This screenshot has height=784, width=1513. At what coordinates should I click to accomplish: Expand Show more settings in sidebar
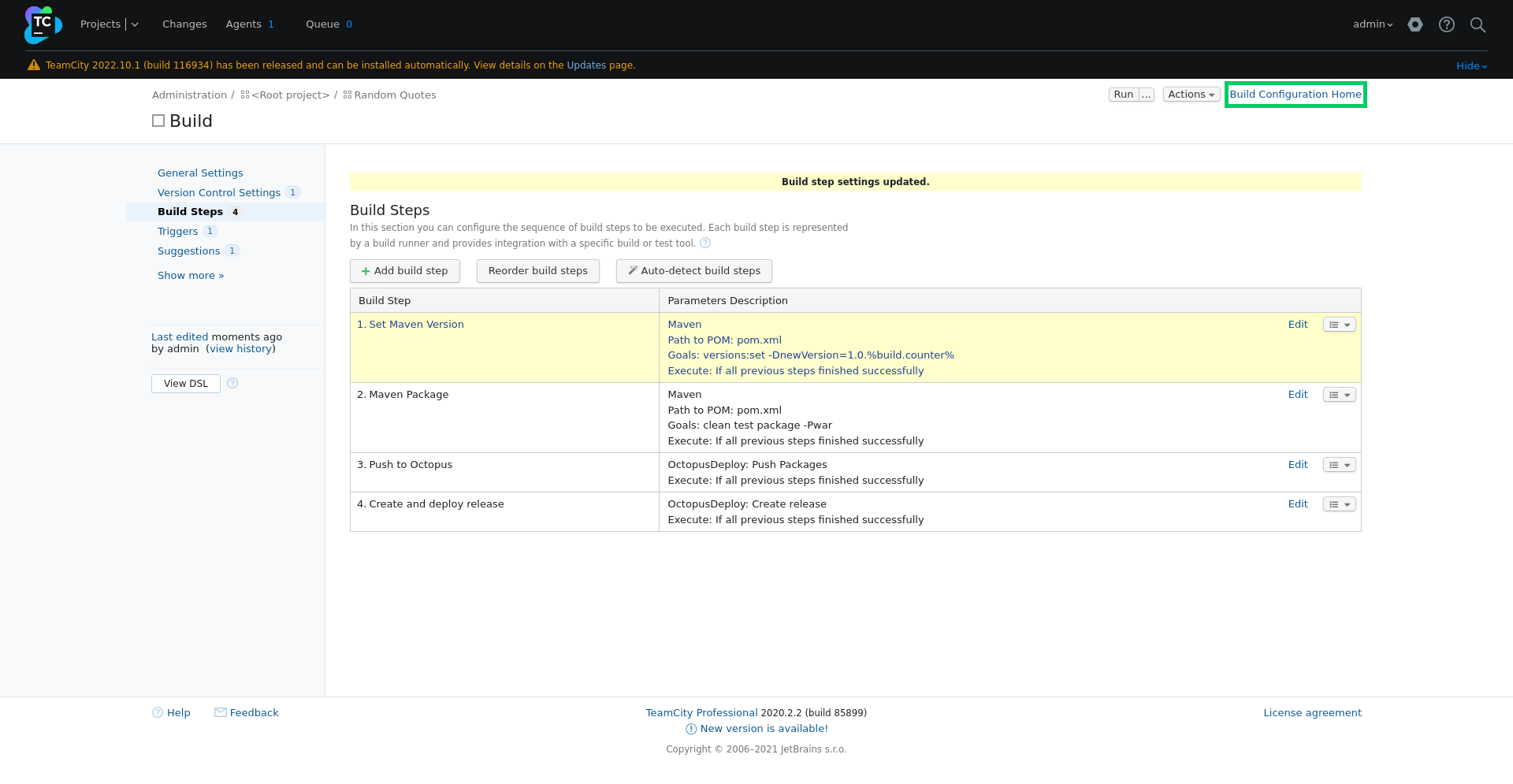point(191,275)
